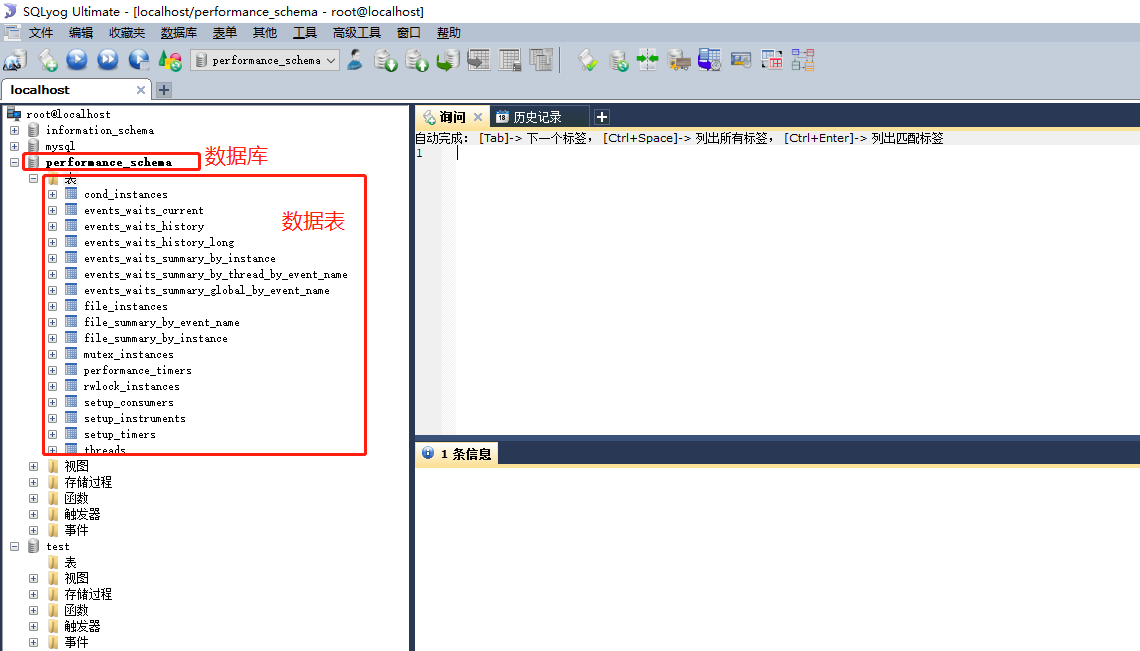Screen dimensions: 1140x651
Task: Open the 编辑 menu
Action: point(81,33)
